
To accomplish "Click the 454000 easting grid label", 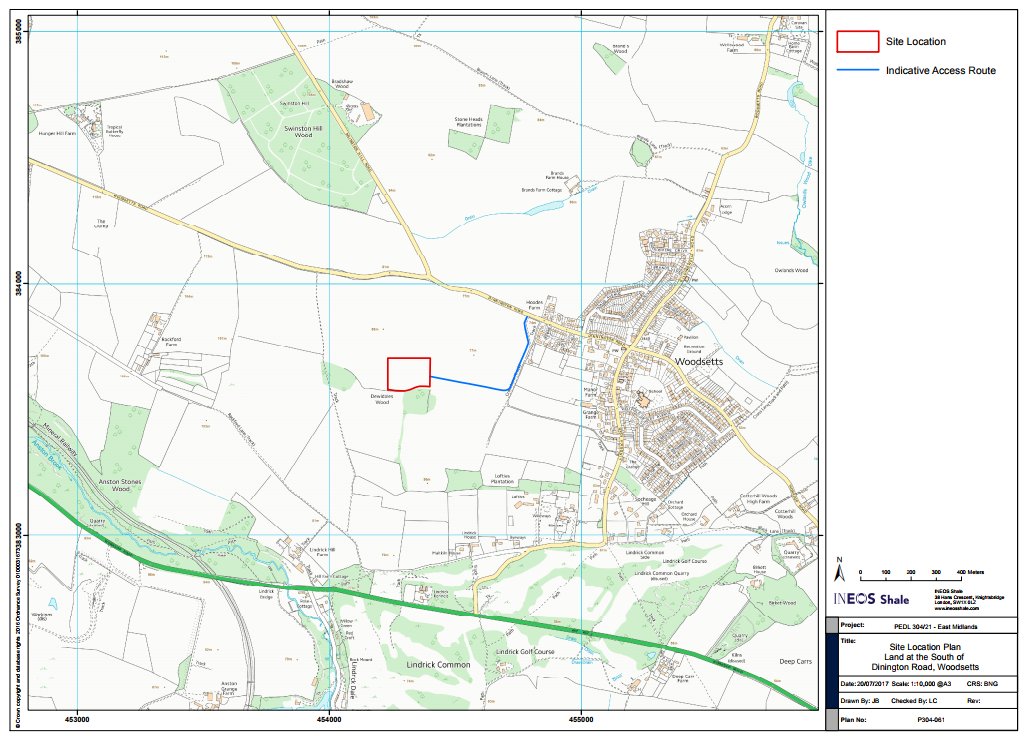I will [x=330, y=718].
